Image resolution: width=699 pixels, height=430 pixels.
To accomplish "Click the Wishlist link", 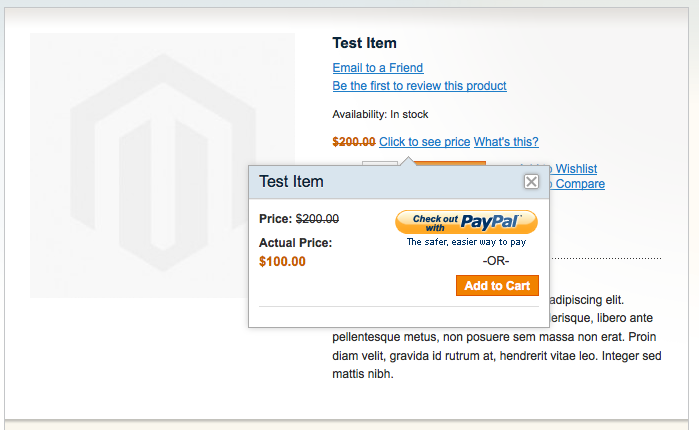I will 573,169.
